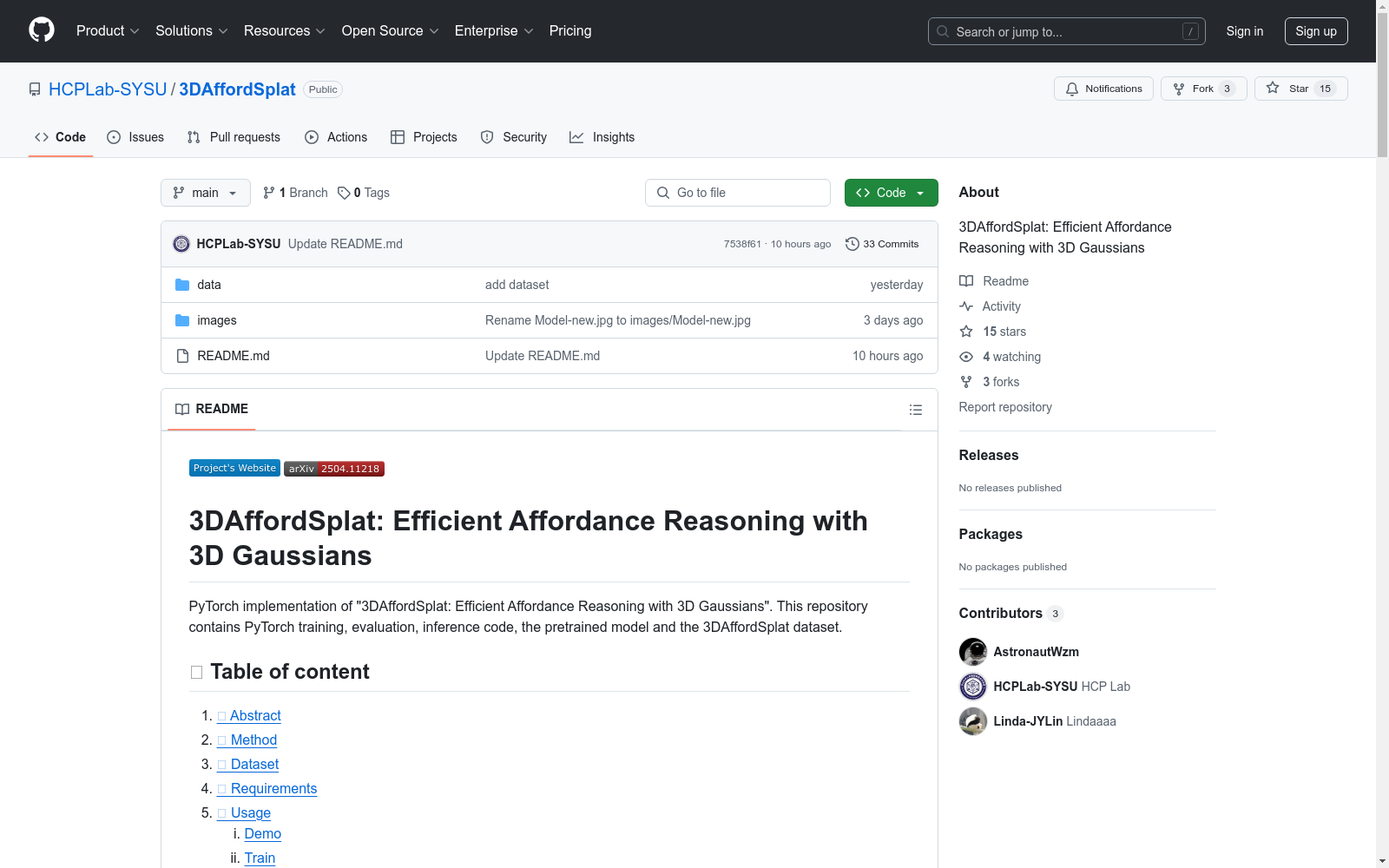Open the Usage table of contents link

pos(244,812)
